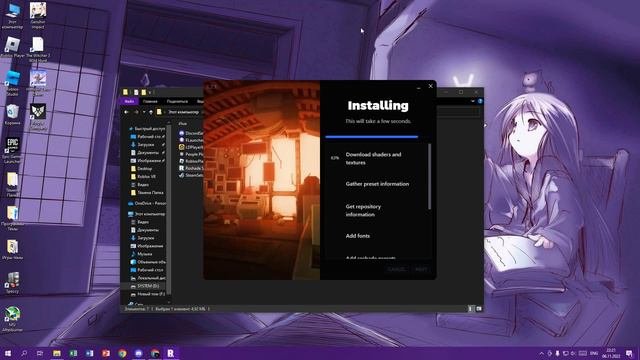Open the Genshin Impact desktop shortcut
640x360 pixels.
[x=38, y=15]
